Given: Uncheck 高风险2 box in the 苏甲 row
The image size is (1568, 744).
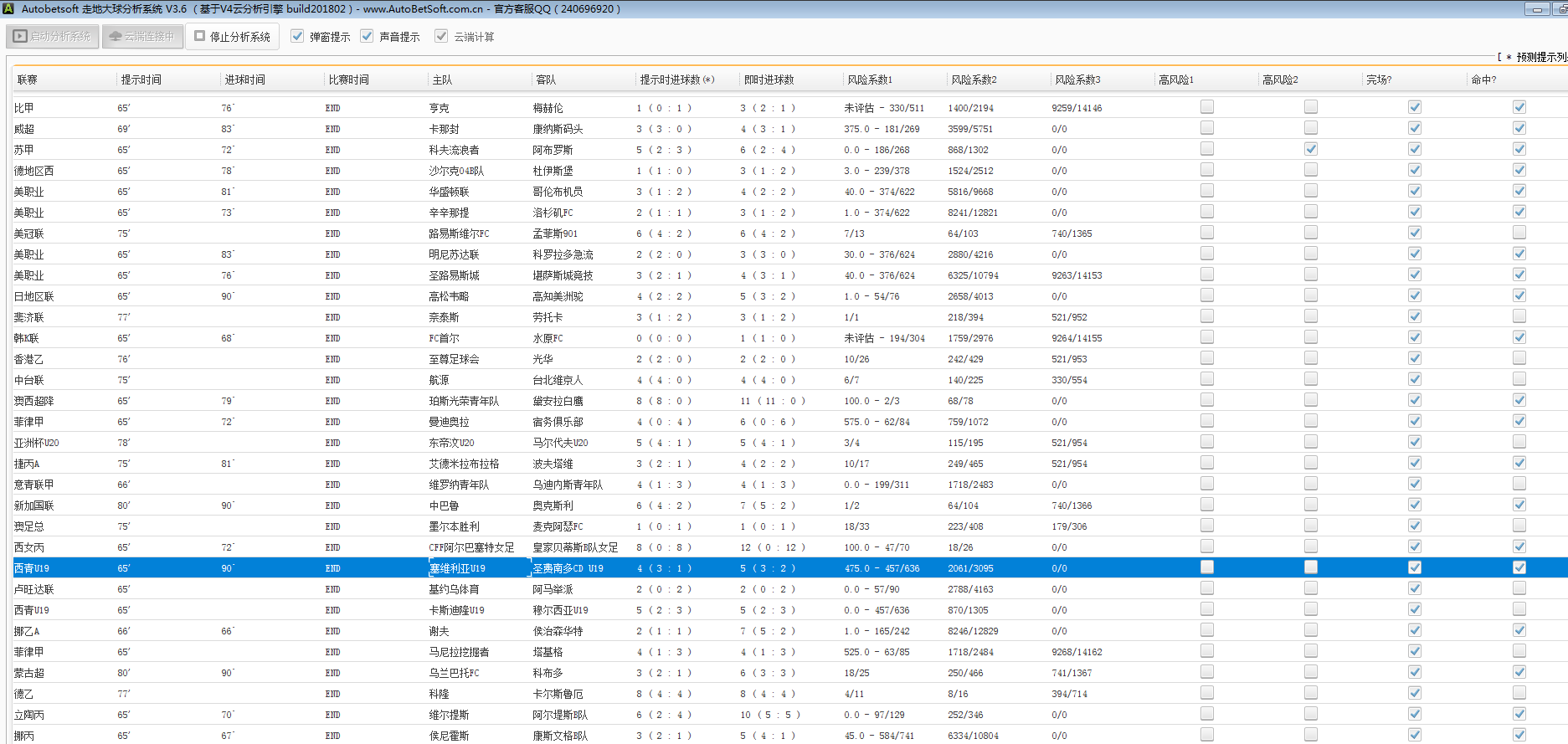Looking at the screenshot, I should pyautogui.click(x=1310, y=149).
